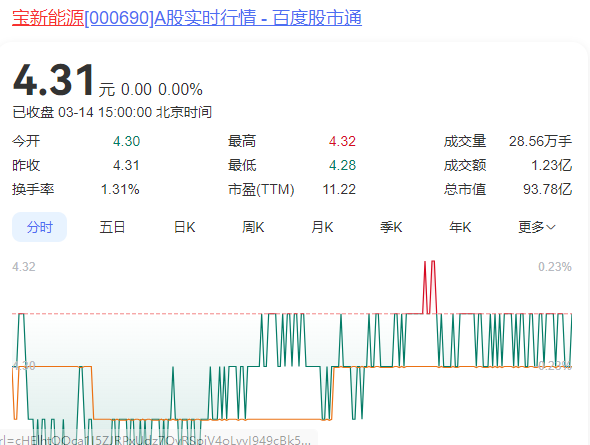This screenshot has width=590, height=445.
Task: Click the 今开 value 4.30
Action: (x=126, y=141)
